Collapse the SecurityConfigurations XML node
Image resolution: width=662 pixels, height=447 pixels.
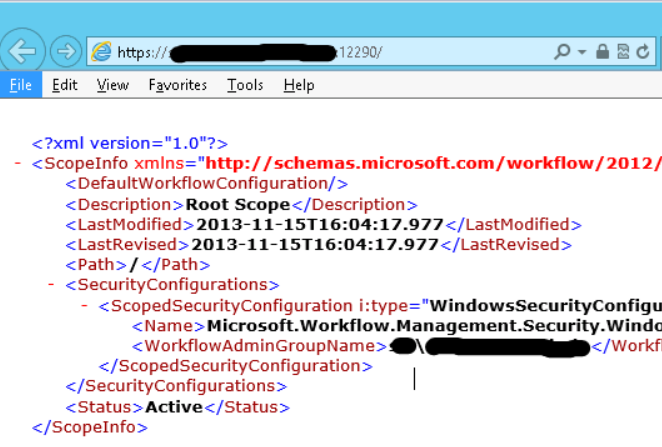[51, 285]
